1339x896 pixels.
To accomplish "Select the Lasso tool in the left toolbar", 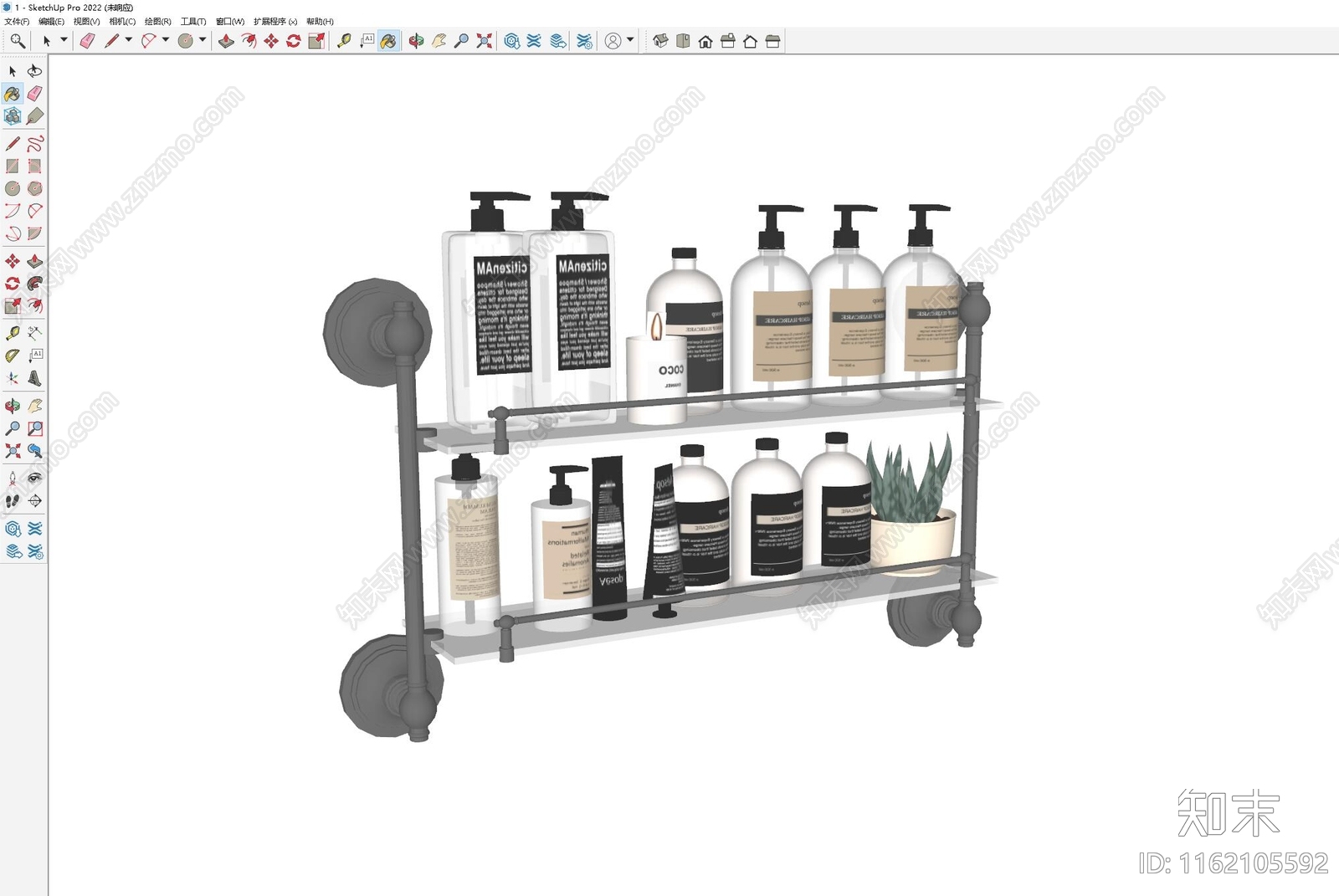I will point(34,71).
